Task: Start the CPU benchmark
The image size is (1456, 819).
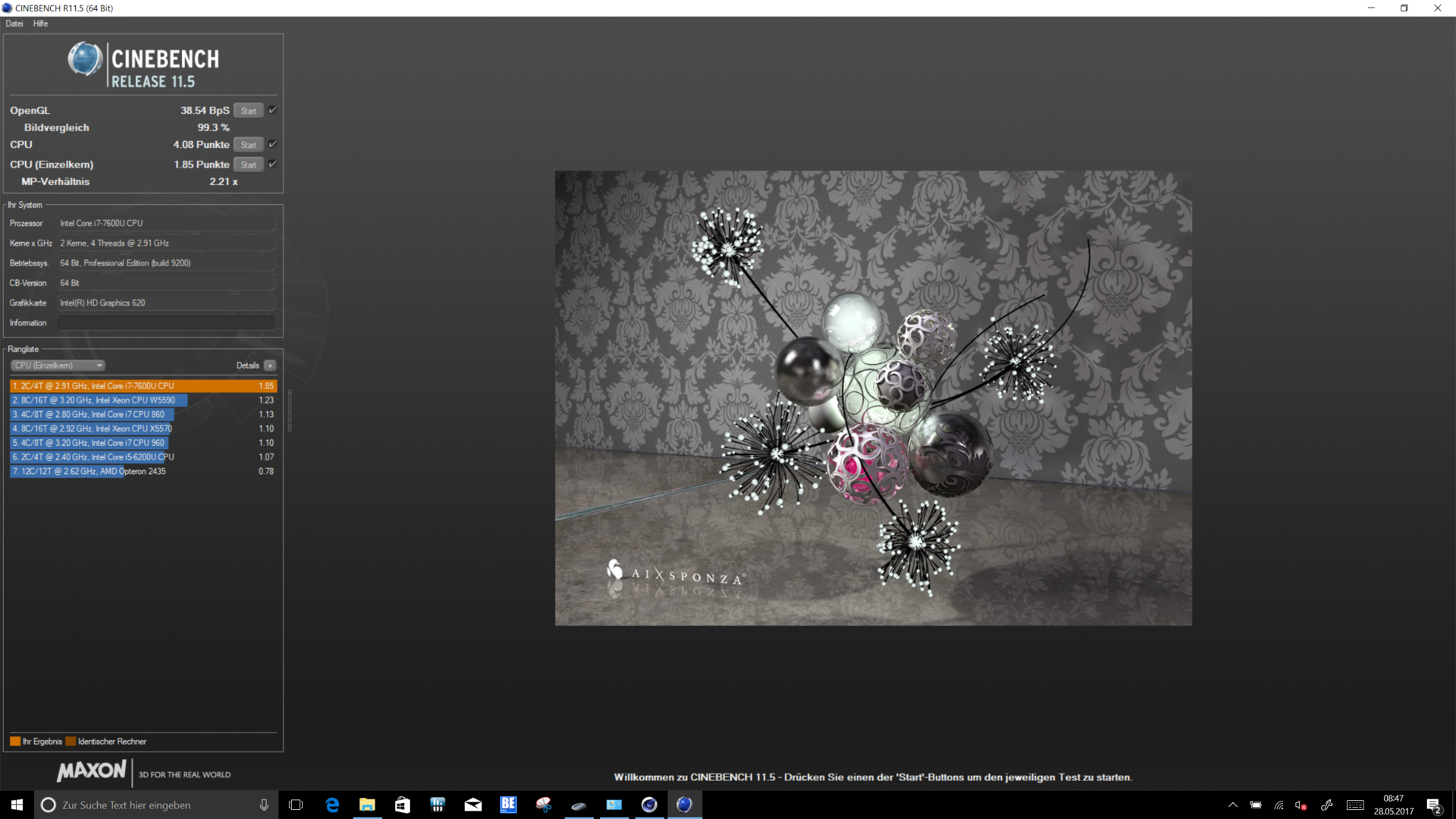Action: tap(248, 145)
